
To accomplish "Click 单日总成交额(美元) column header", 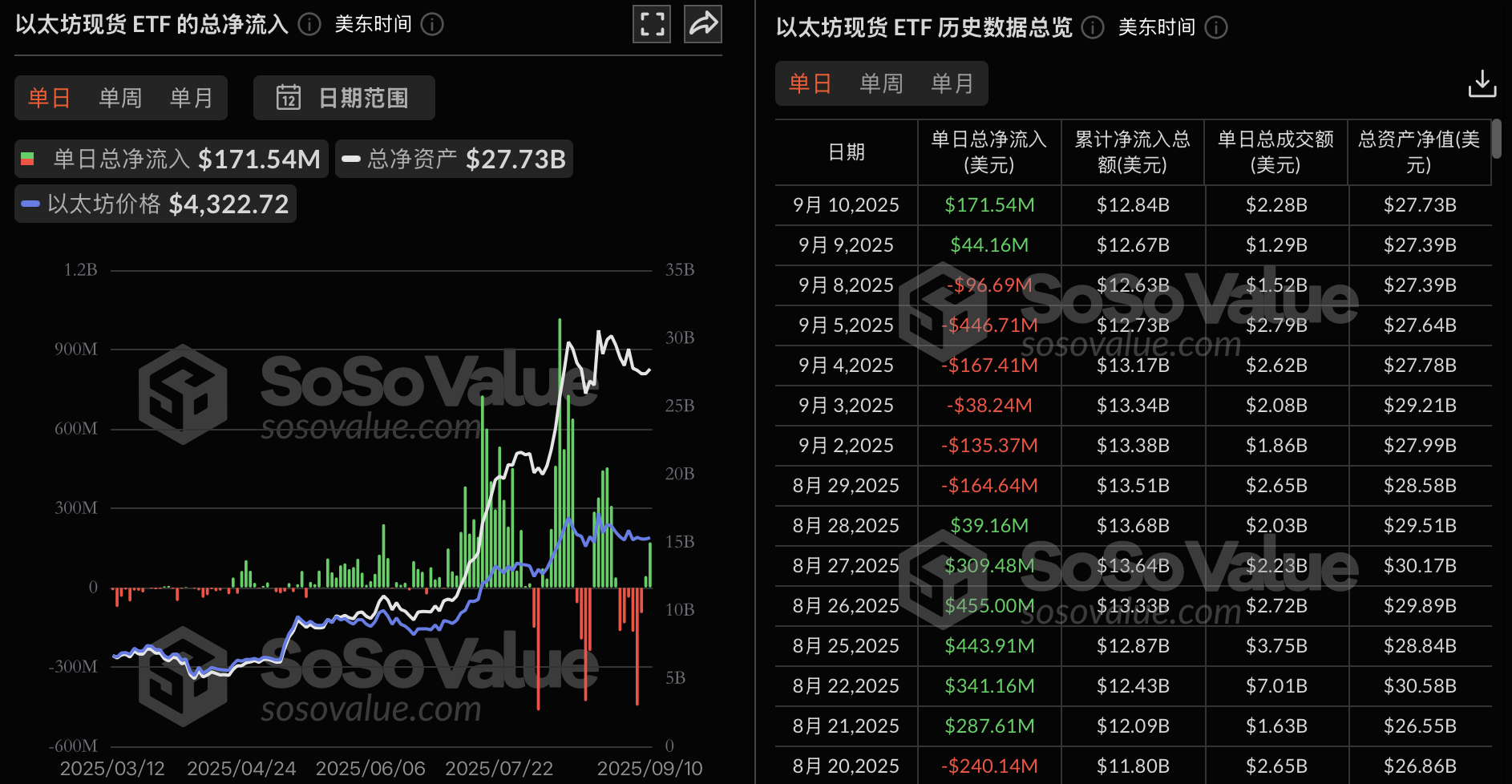I will tap(1275, 152).
